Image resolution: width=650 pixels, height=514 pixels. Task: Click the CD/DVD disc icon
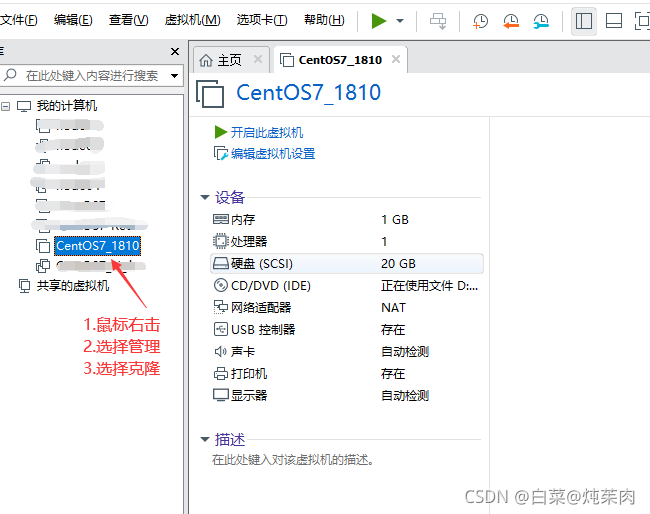(x=221, y=285)
